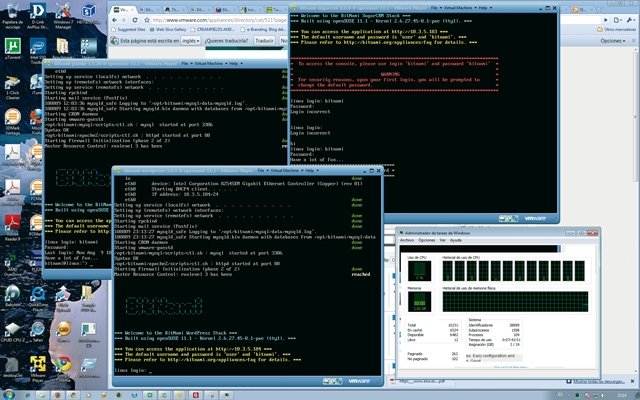This screenshot has width=640, height=400.
Task: Open the desktop.ini file icon
Action: coord(13,367)
